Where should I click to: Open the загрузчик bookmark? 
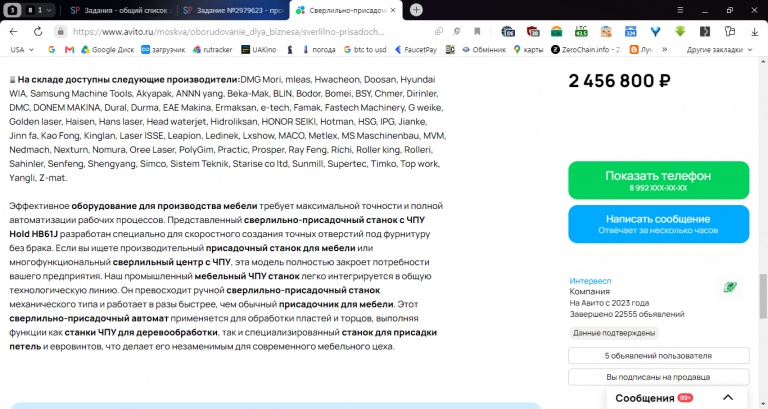coord(163,49)
